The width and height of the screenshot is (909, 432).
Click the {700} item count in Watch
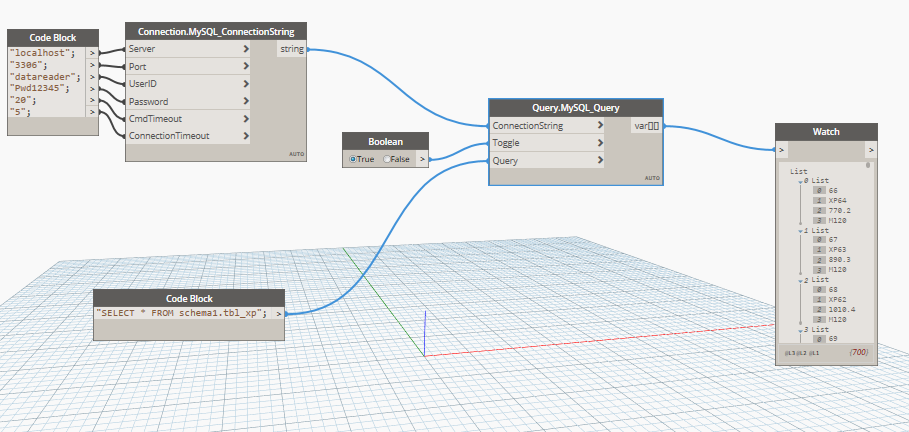coord(859,352)
